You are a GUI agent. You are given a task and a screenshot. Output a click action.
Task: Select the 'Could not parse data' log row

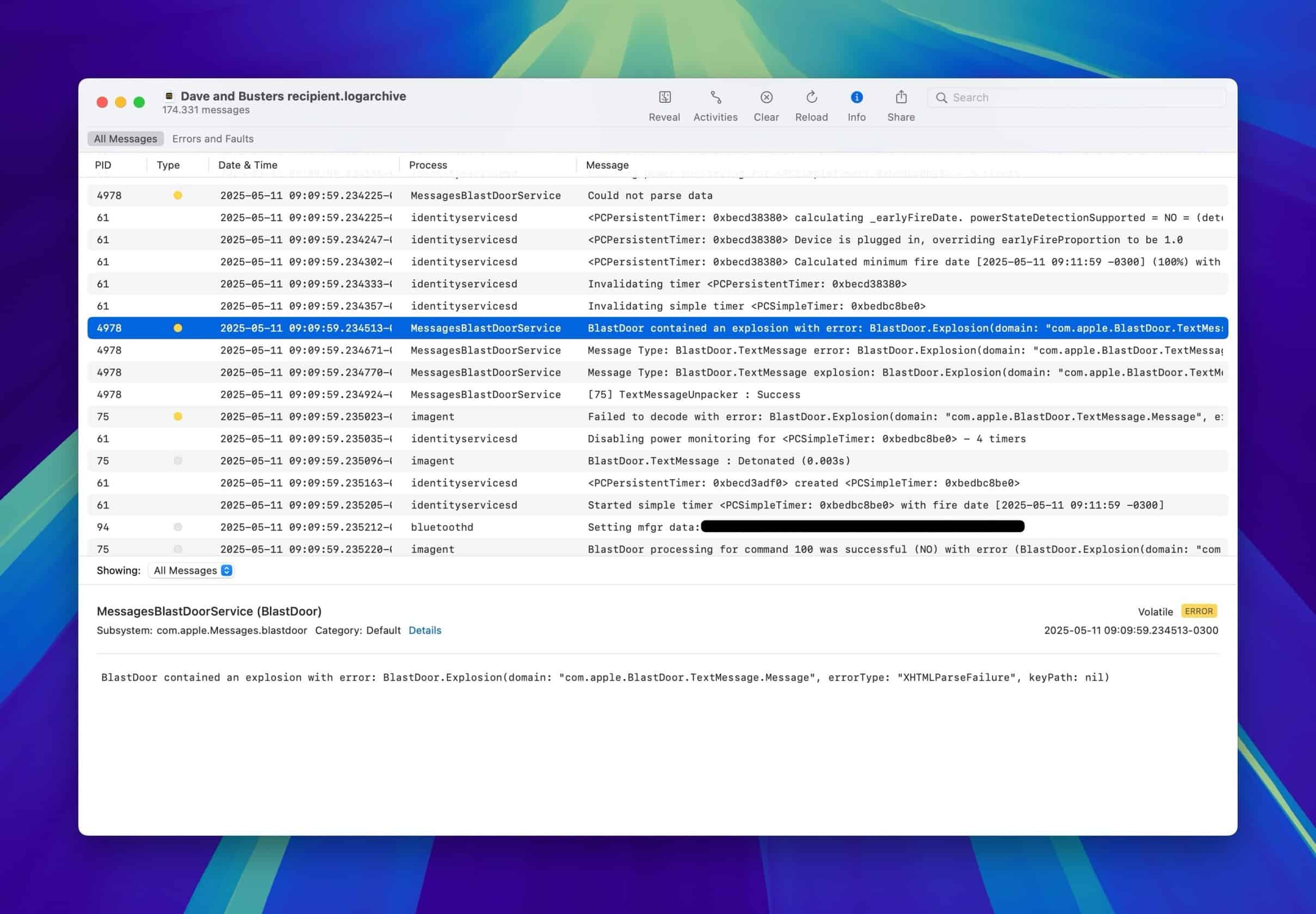[x=650, y=195]
